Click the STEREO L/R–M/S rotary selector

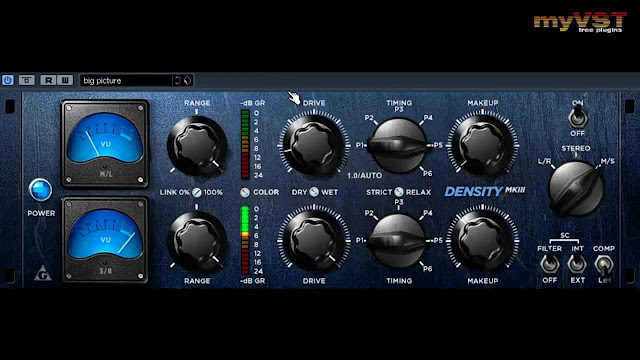[576, 189]
